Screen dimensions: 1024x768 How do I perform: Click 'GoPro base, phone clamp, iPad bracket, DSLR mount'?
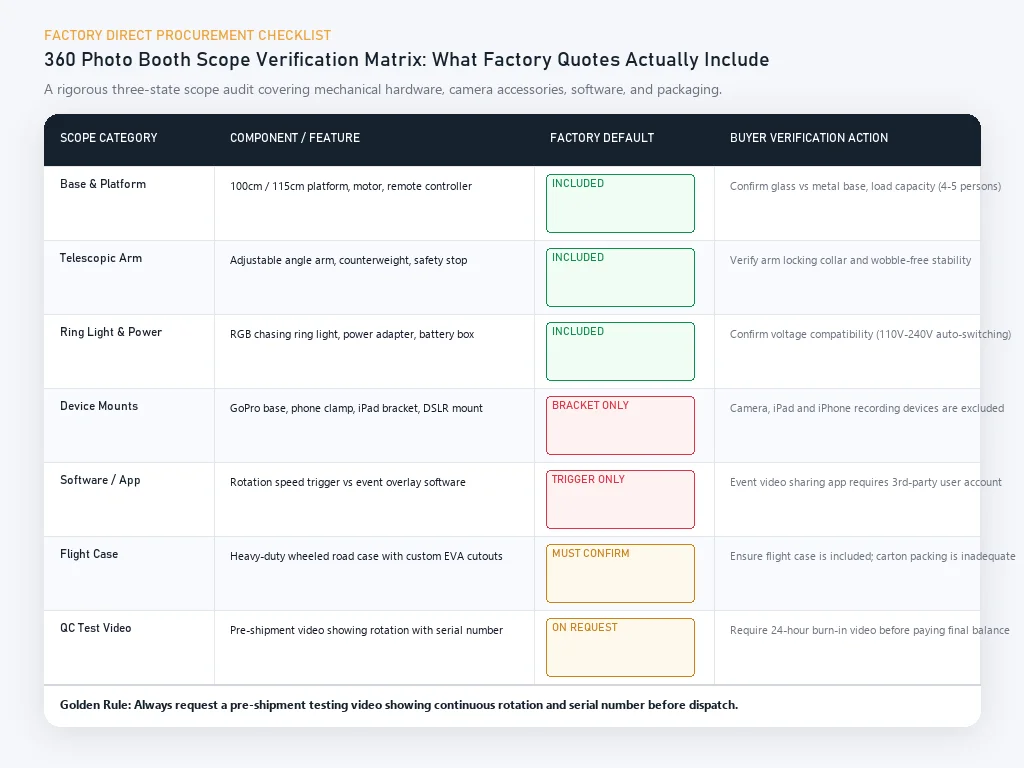click(357, 408)
